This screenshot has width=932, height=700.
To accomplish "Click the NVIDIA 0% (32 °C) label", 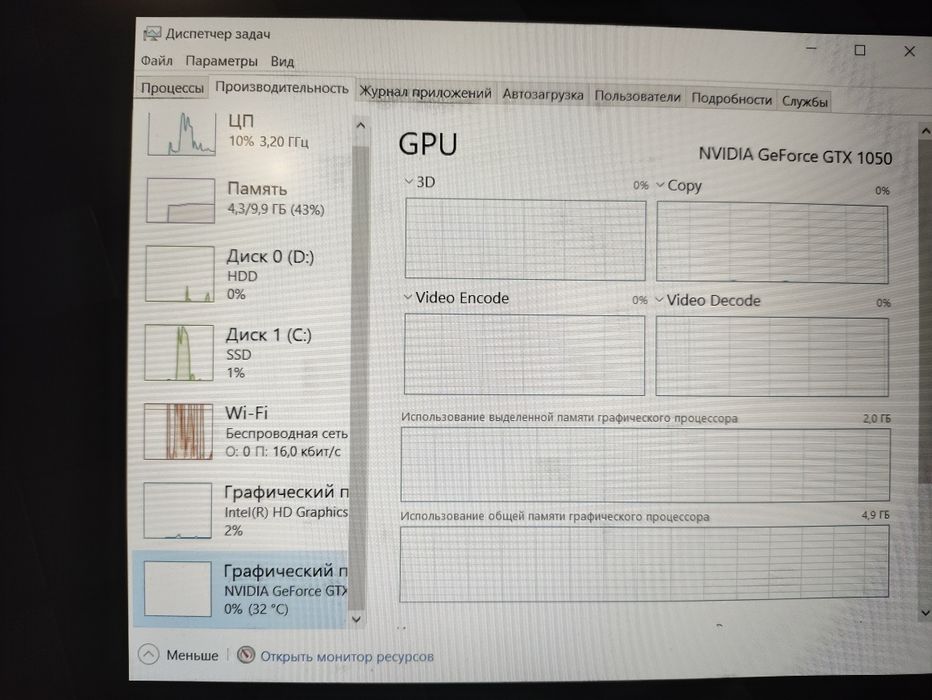I will (256, 609).
